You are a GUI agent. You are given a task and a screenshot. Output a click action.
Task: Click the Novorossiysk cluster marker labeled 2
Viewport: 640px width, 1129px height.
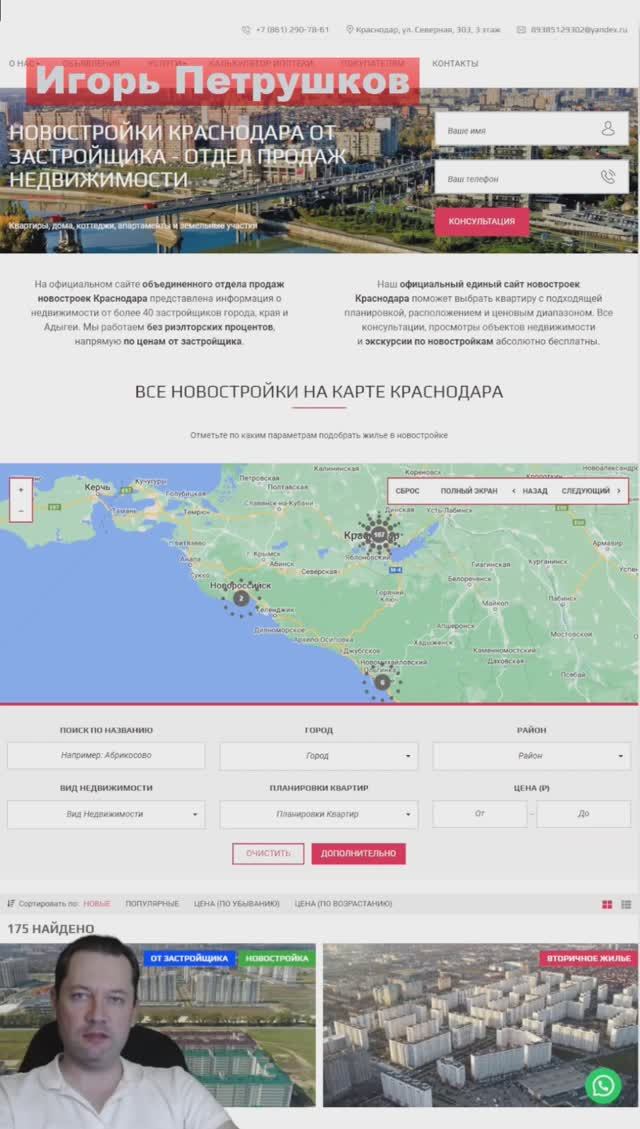[241, 598]
